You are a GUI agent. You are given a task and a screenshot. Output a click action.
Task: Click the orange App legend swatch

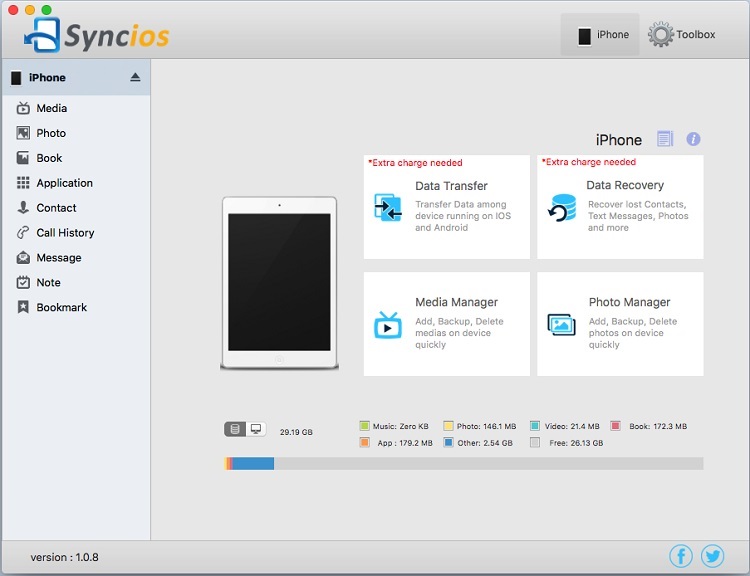pos(364,443)
